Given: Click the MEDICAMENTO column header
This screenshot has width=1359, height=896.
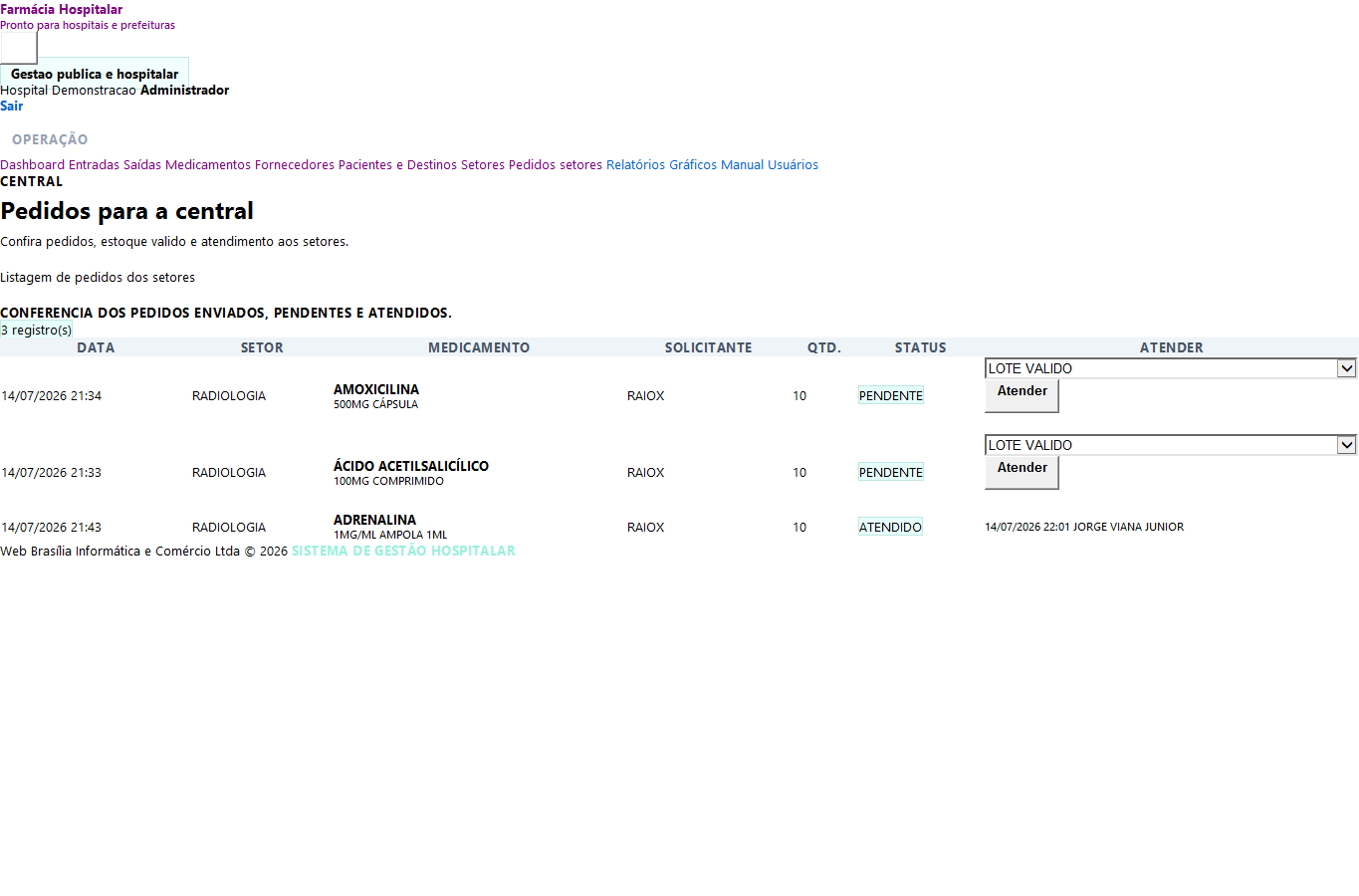Looking at the screenshot, I should point(479,347).
